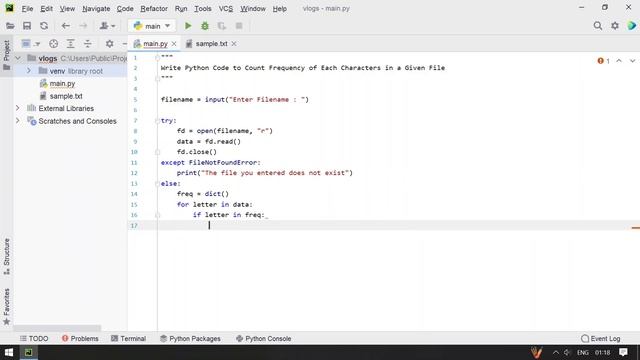Screen dimensions: 640x360
Task: Open the Problems tool window
Action: tap(80, 338)
